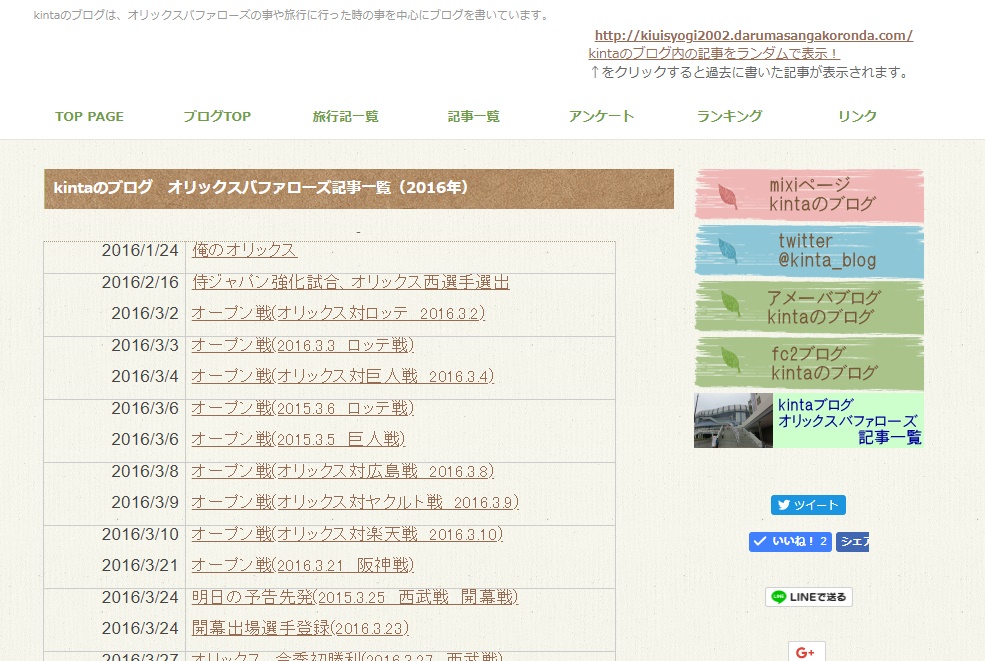Open オープン戦(オリックス対巨人戦 2016.3.4) link

click(x=342, y=376)
